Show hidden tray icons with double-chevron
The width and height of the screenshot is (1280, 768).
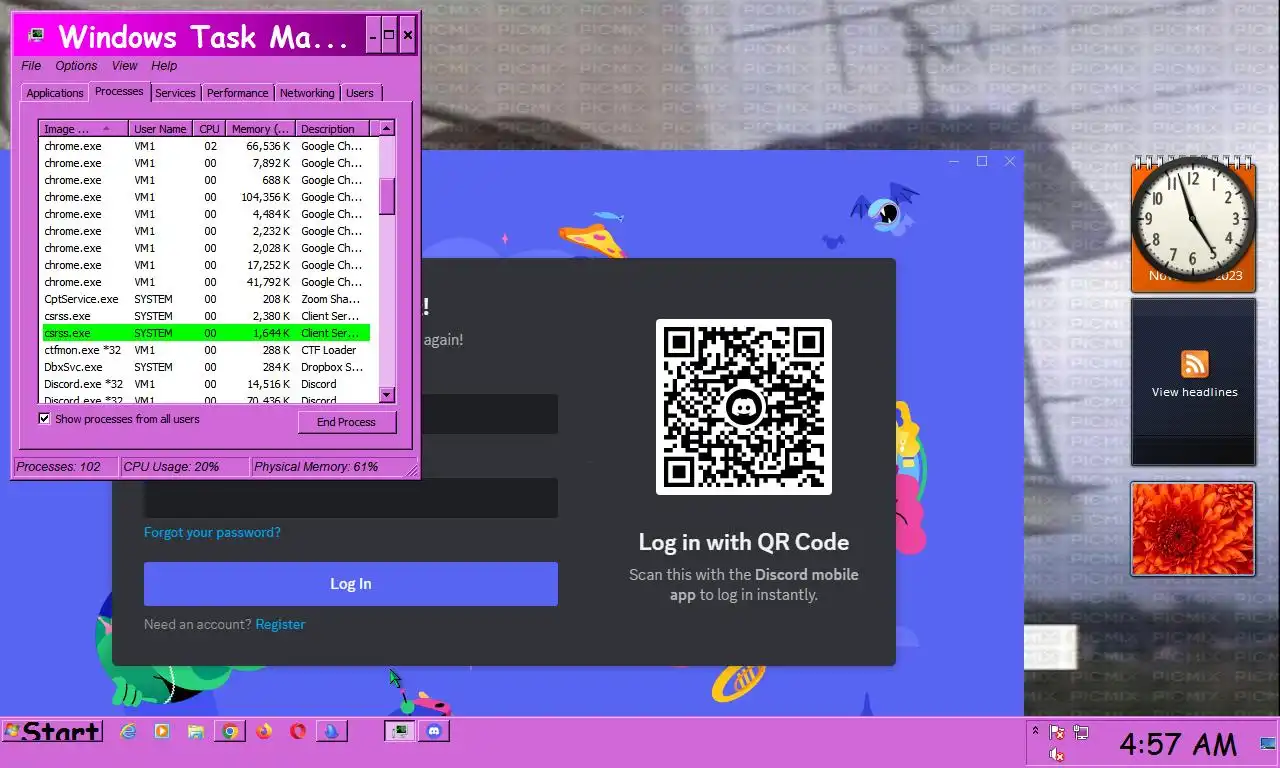tap(1035, 731)
